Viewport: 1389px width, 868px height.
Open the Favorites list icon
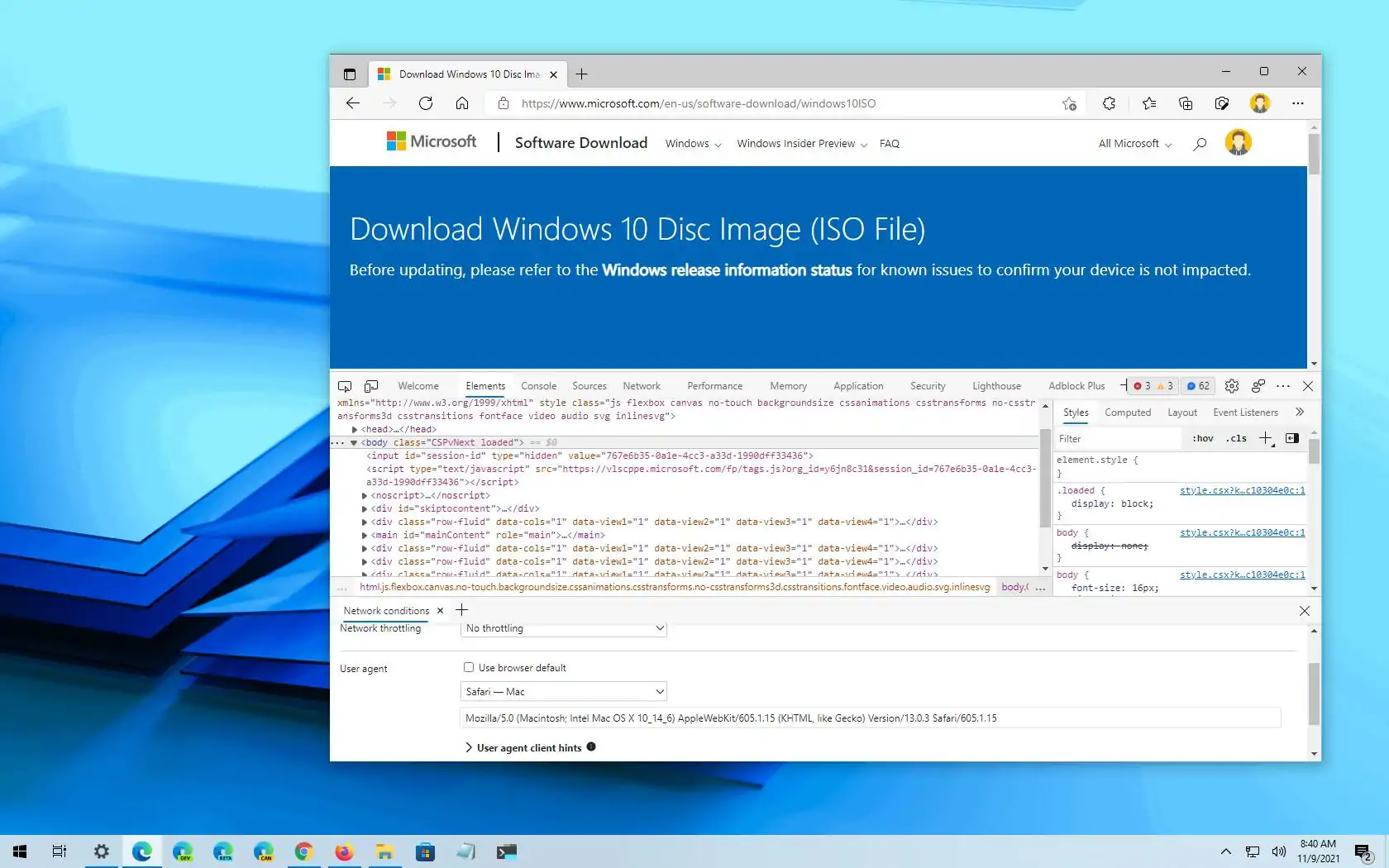1149,103
